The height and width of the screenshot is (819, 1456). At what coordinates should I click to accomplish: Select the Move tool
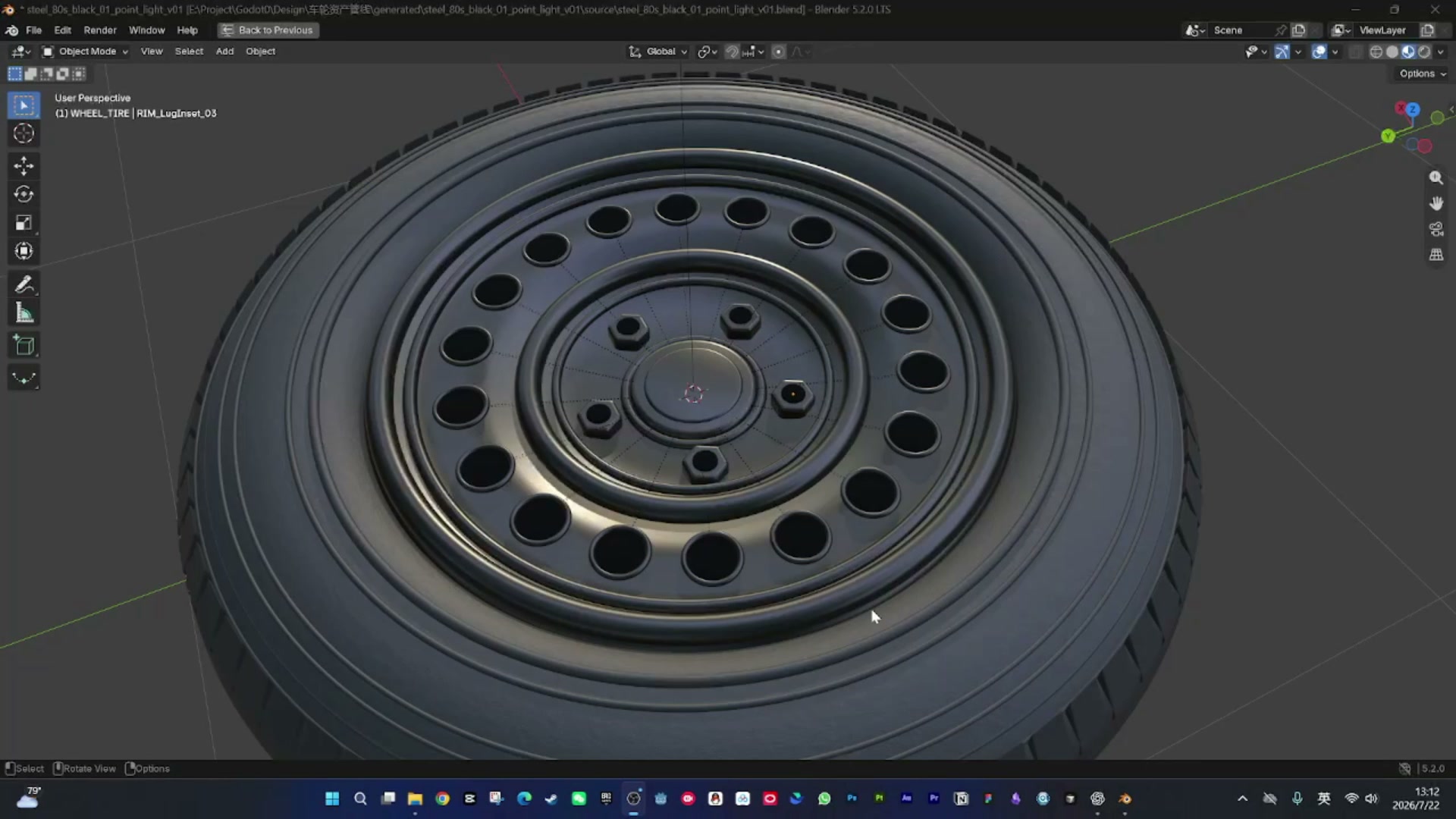click(24, 165)
